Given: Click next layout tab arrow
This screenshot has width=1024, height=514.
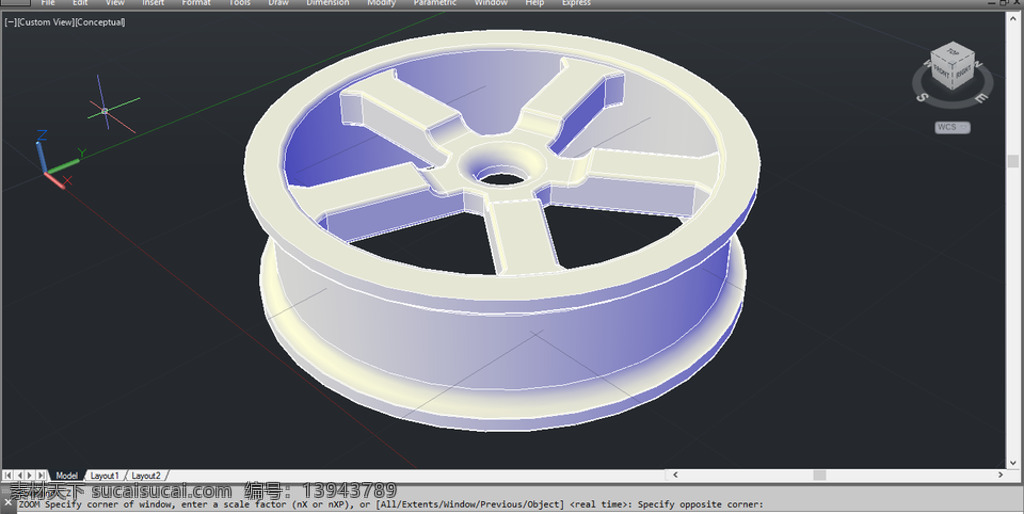Looking at the screenshot, I should click(30, 475).
